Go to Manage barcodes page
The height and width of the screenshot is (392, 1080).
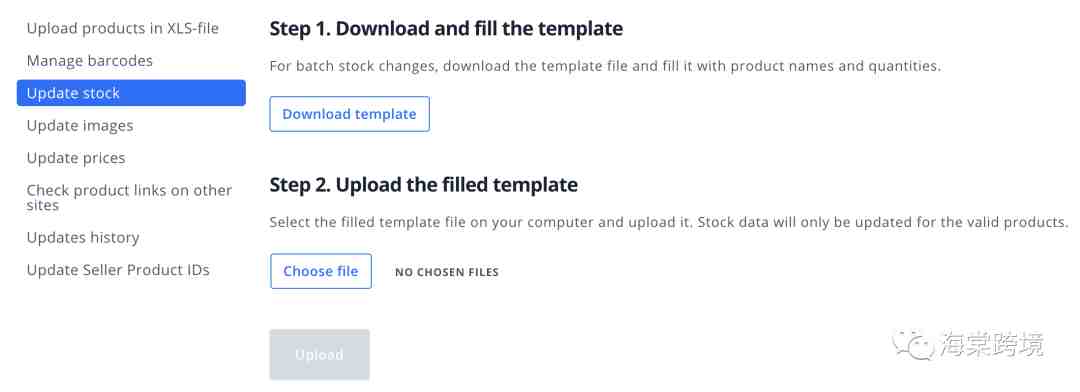click(x=90, y=61)
